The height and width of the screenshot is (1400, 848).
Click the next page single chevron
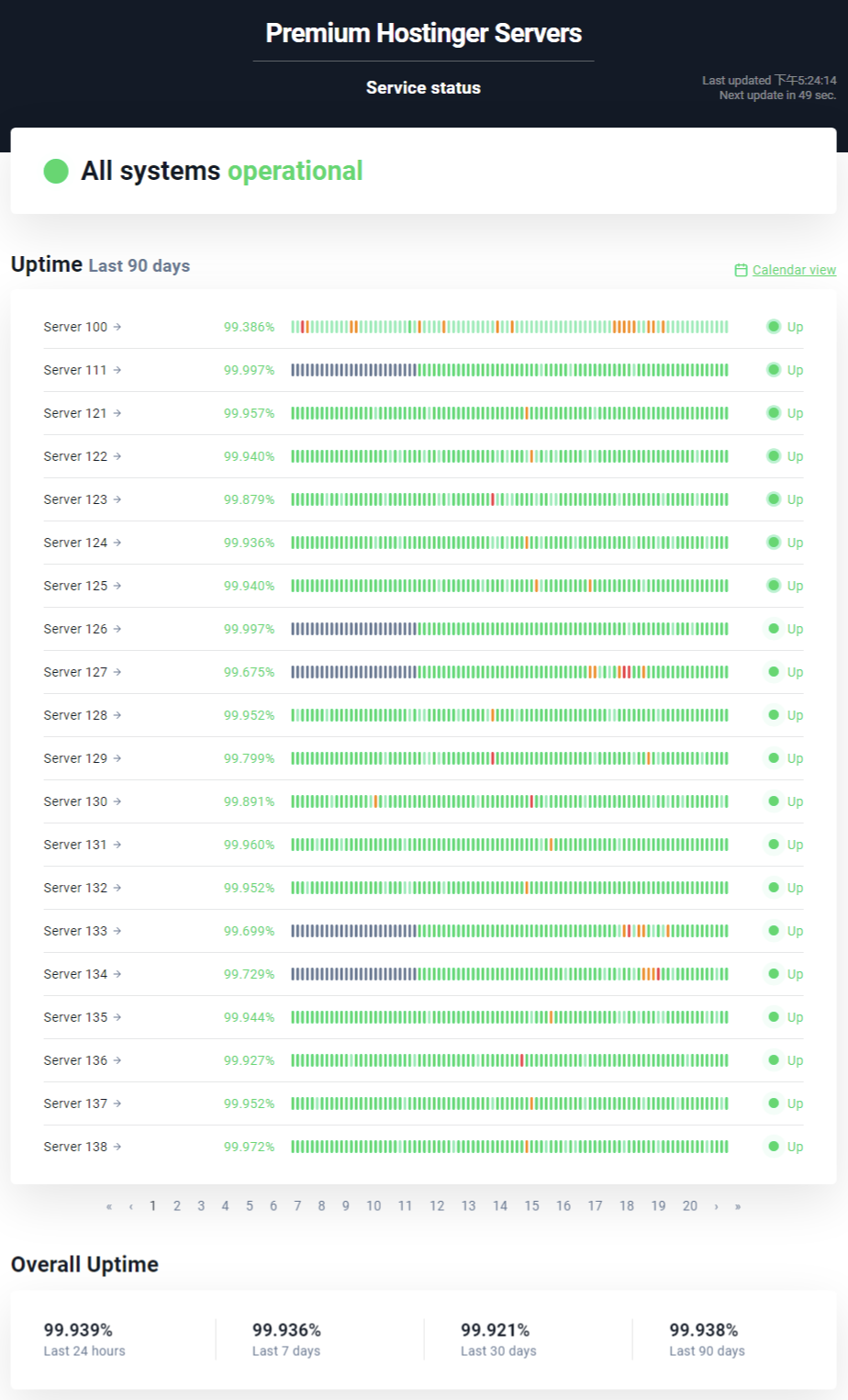[716, 1206]
